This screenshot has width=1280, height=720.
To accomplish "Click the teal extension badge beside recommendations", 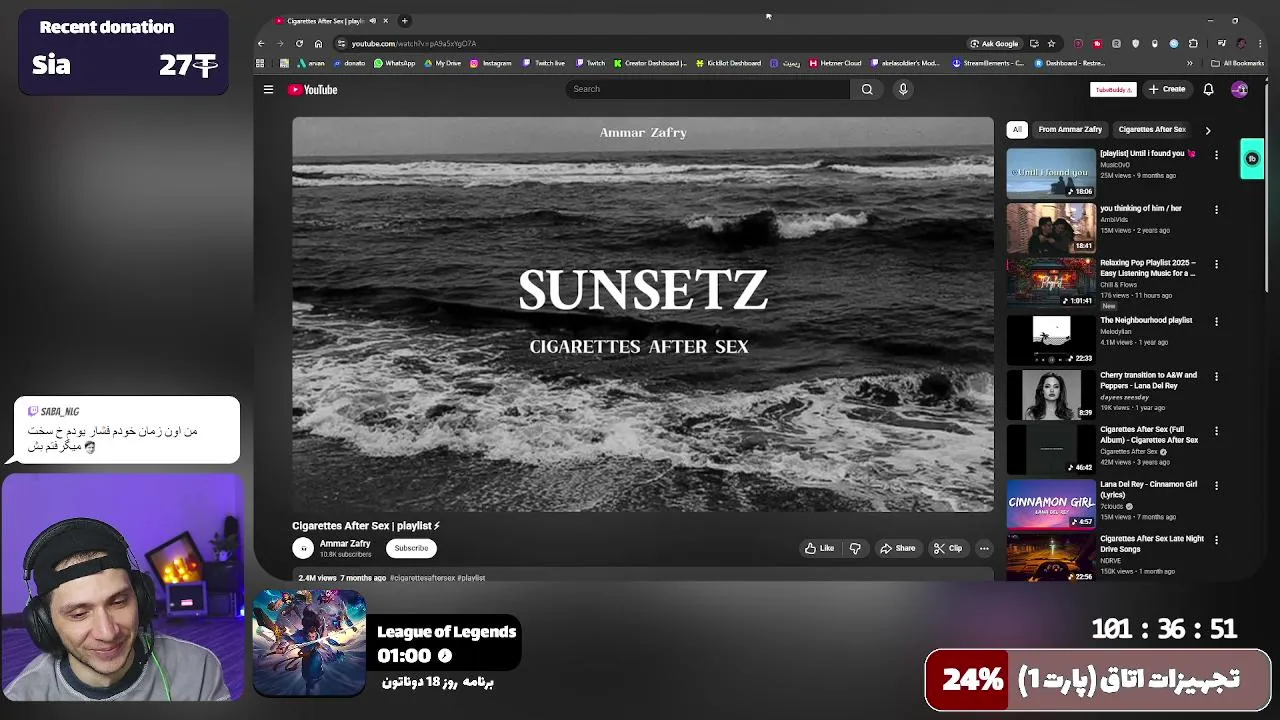I will click(x=1252, y=159).
